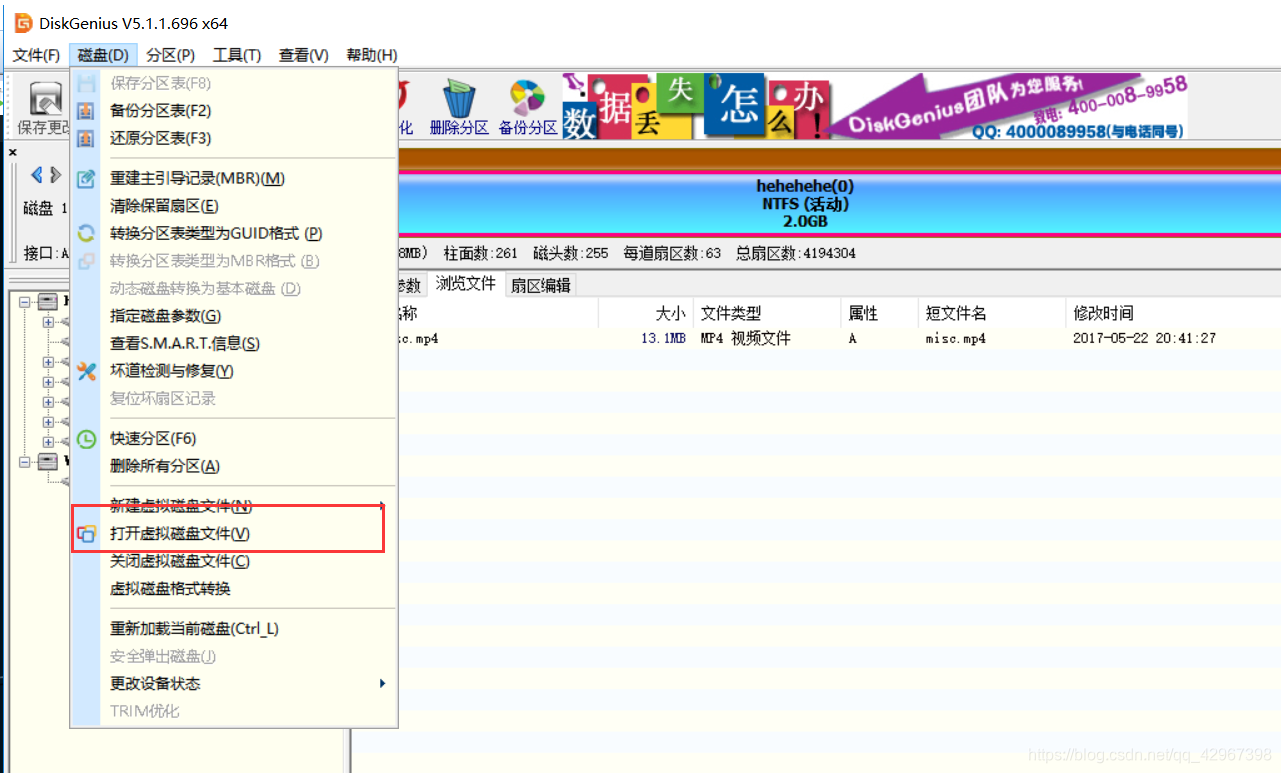Sort by the 属性 column header
The height and width of the screenshot is (773, 1281).
[x=879, y=313]
